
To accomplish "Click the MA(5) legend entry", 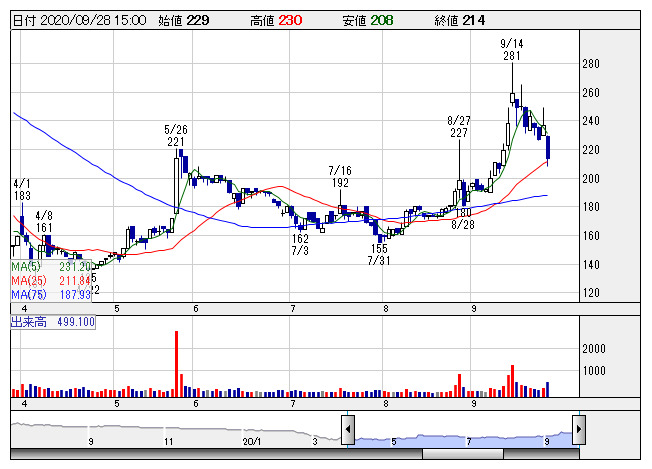I will tap(51, 267).
